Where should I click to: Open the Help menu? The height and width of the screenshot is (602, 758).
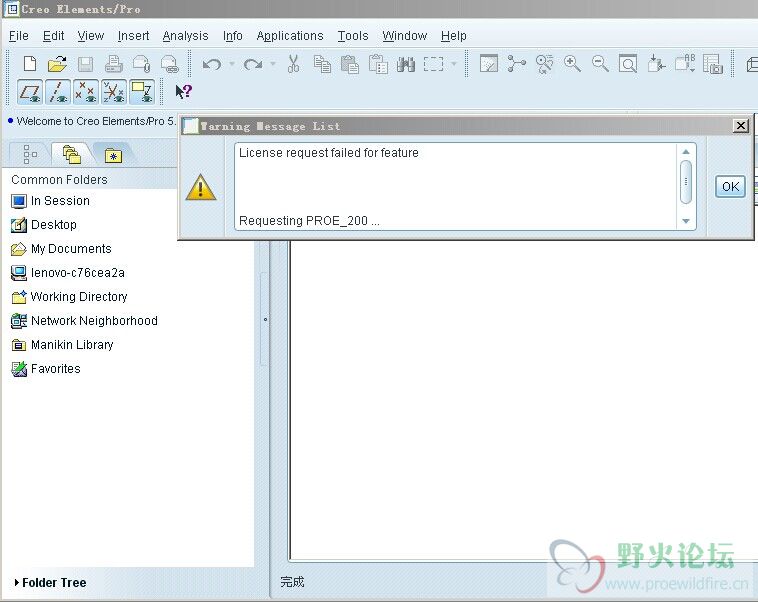pyautogui.click(x=453, y=36)
